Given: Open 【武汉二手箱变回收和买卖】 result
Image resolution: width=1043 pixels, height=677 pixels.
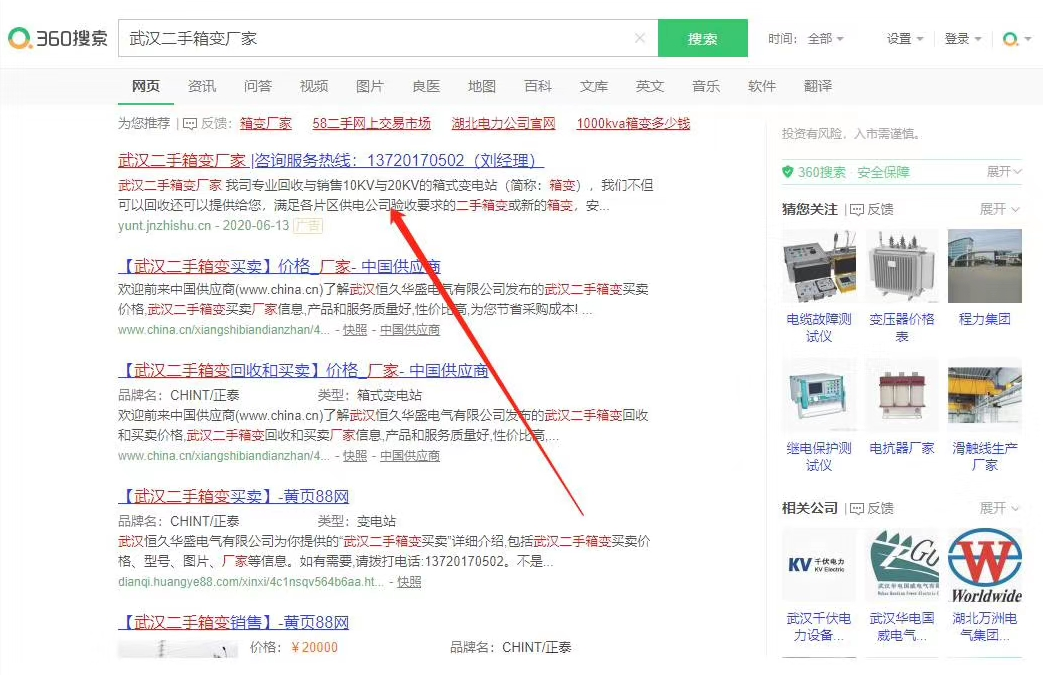Looking at the screenshot, I should coord(303,370).
